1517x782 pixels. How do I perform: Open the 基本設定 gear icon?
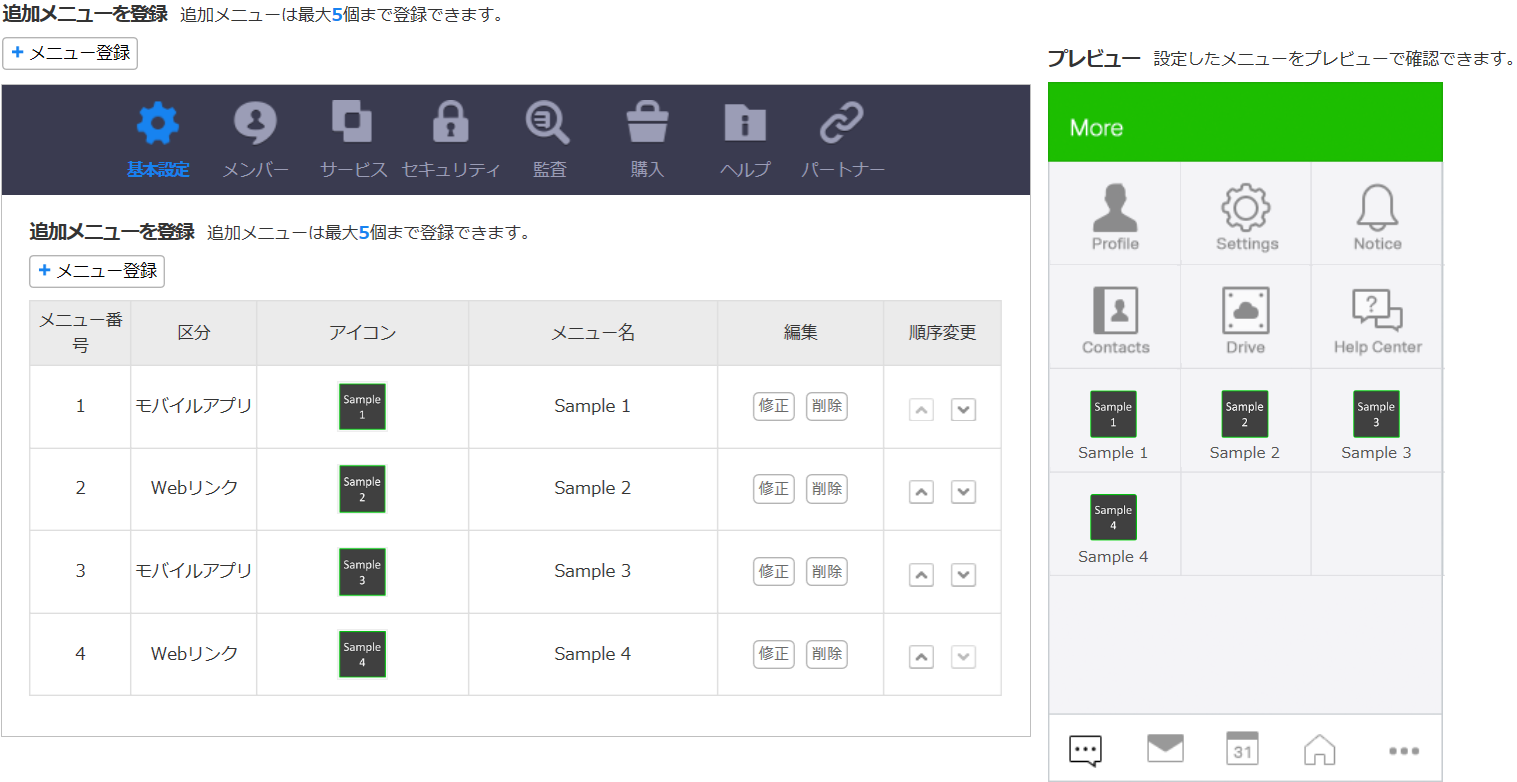158,124
